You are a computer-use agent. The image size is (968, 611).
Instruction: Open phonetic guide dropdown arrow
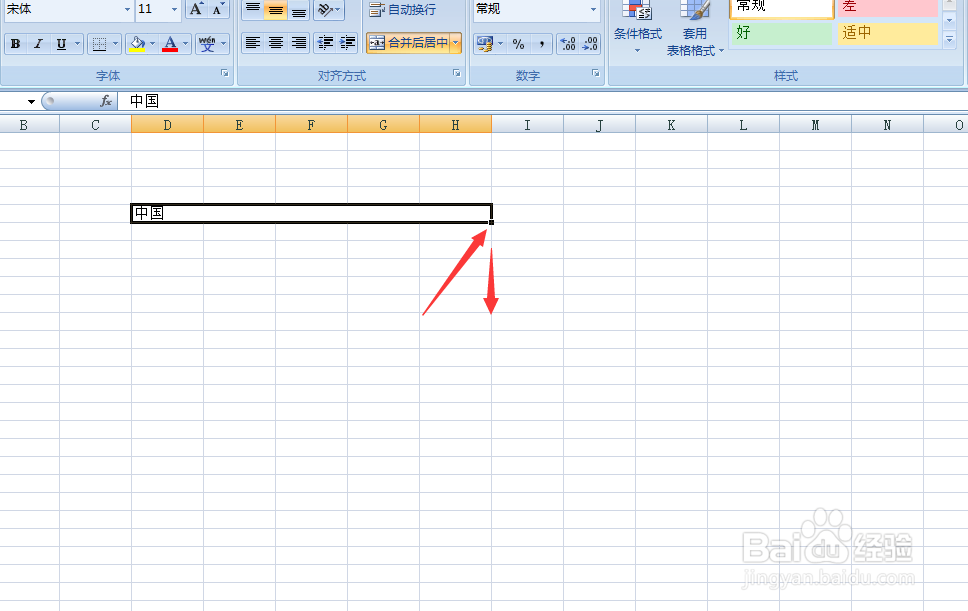tap(223, 44)
